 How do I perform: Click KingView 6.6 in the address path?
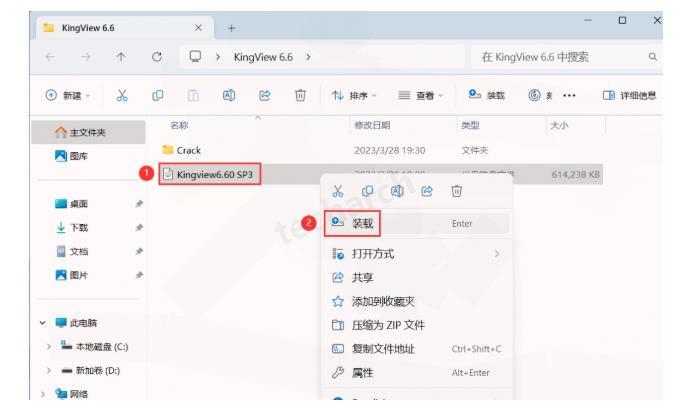pyautogui.click(x=263, y=57)
